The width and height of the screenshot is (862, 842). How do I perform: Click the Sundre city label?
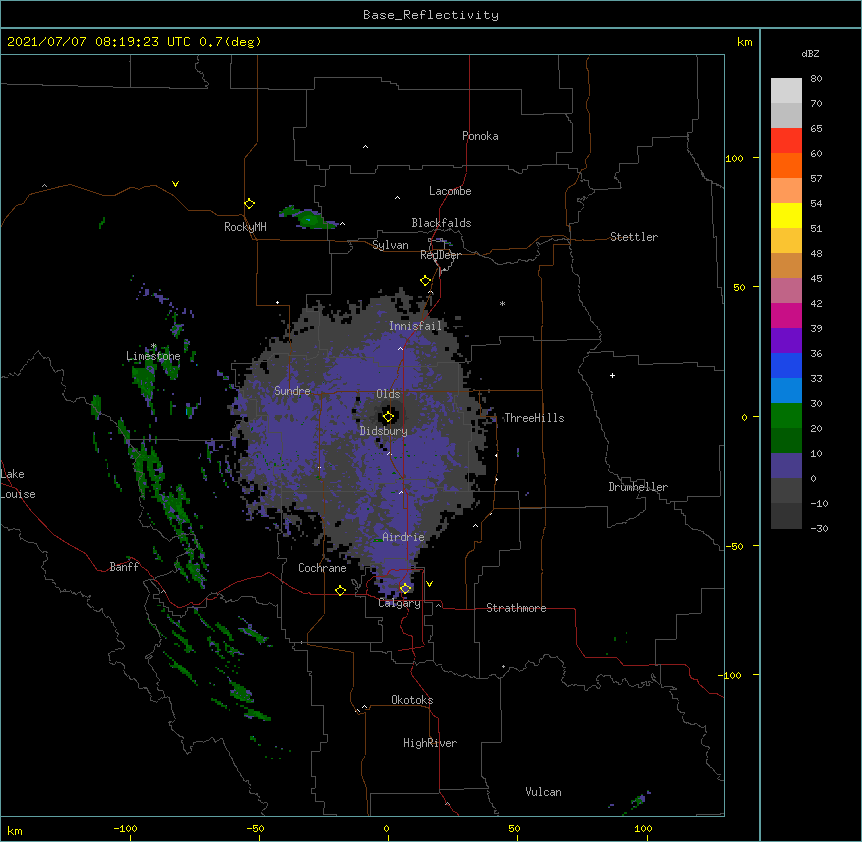pos(292,391)
